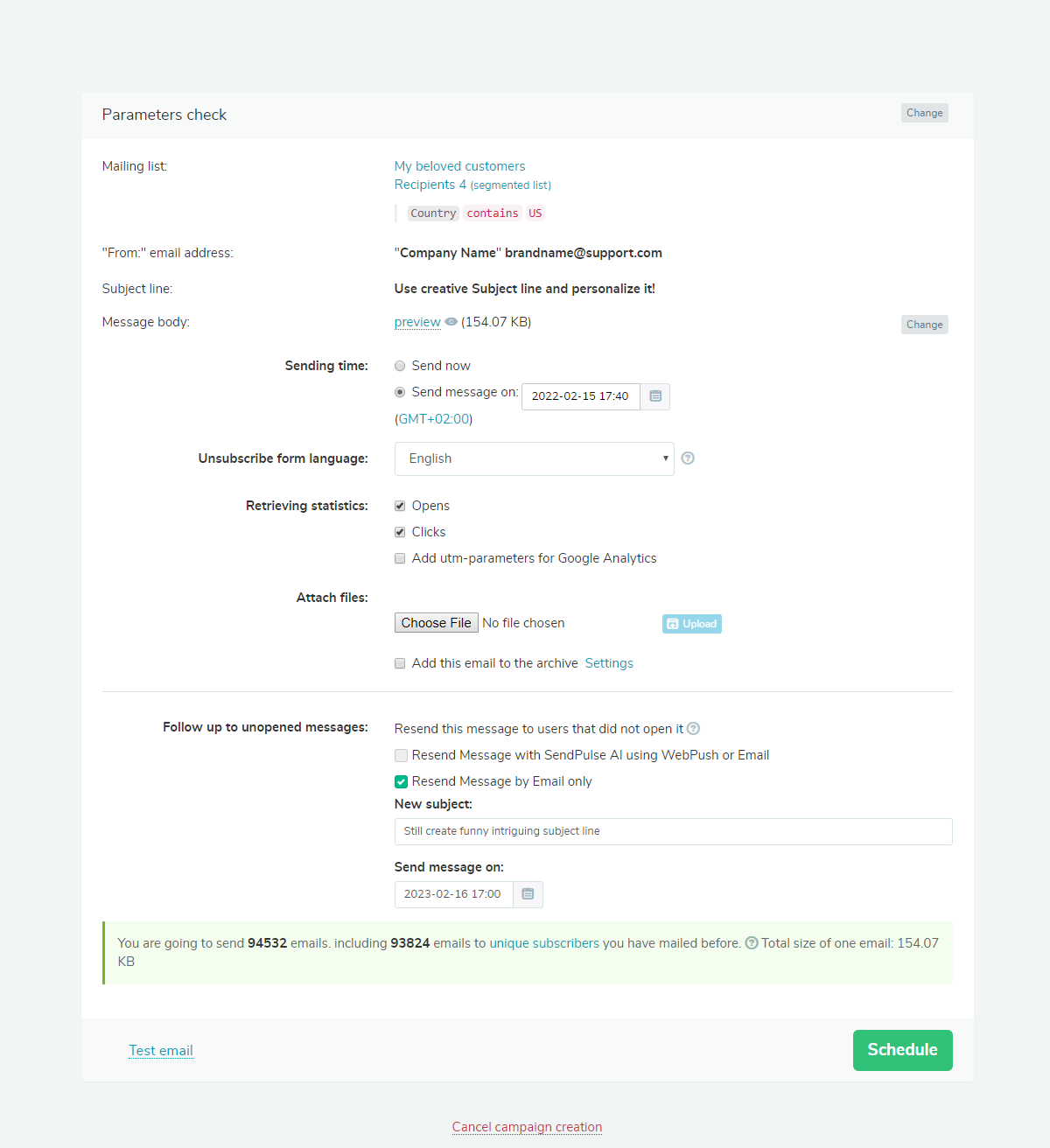Disable Resend Message by Email only
Screen dimensions: 1050x1148
coord(401,781)
